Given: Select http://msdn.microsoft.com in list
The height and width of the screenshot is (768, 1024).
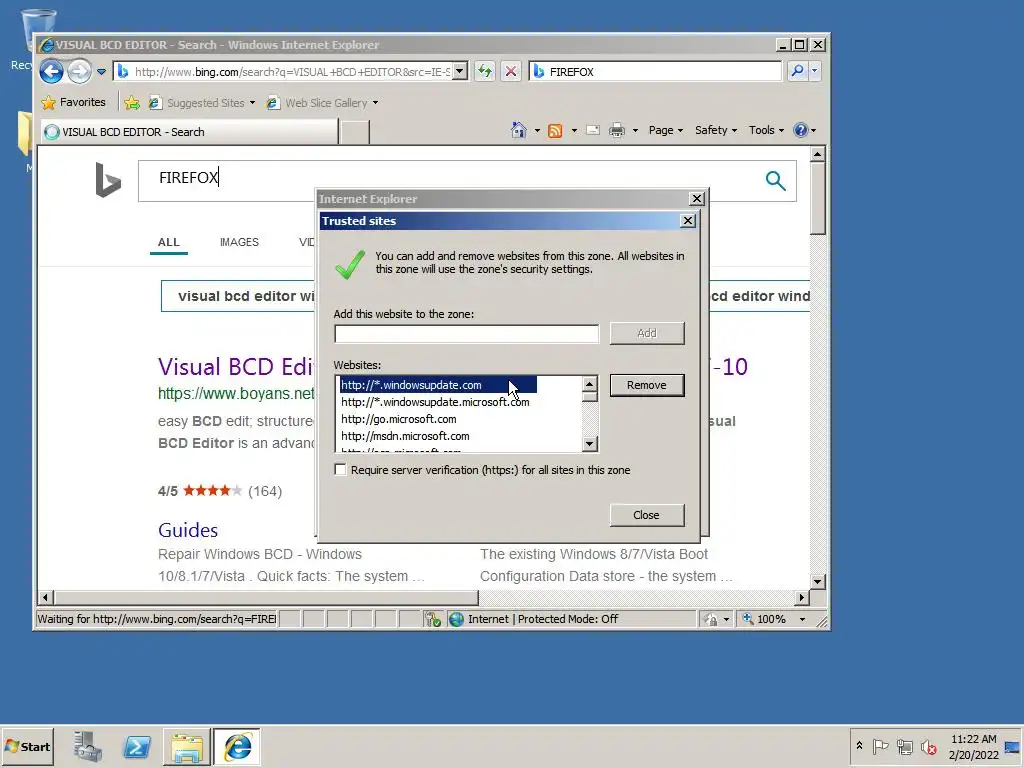Looking at the screenshot, I should [x=405, y=436].
